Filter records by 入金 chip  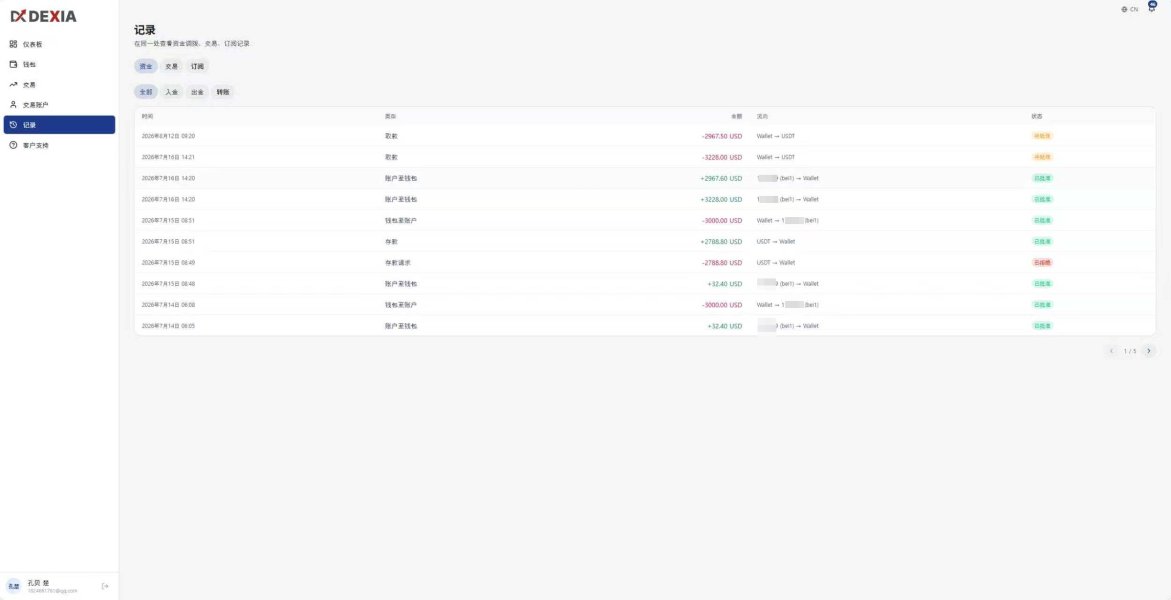coord(172,93)
